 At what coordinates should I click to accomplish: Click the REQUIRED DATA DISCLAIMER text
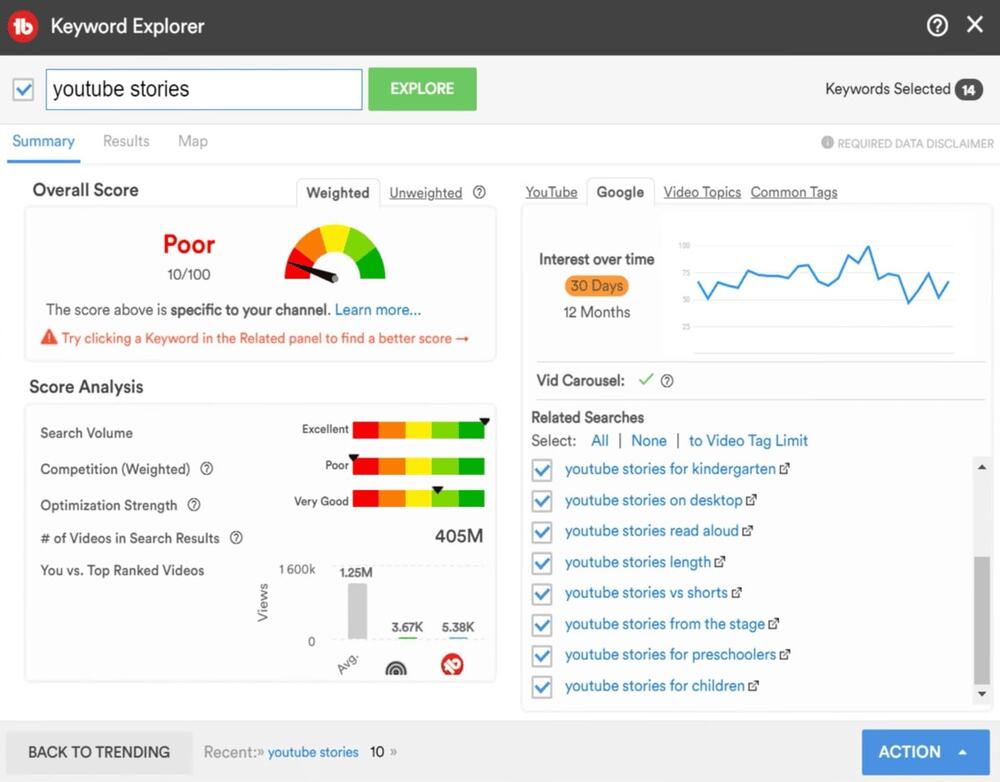tap(915, 144)
